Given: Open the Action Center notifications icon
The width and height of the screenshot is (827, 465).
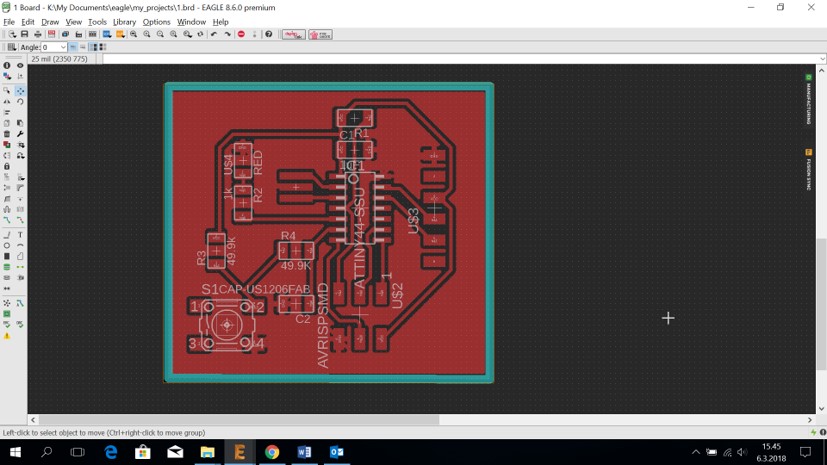Looking at the screenshot, I should (805, 452).
